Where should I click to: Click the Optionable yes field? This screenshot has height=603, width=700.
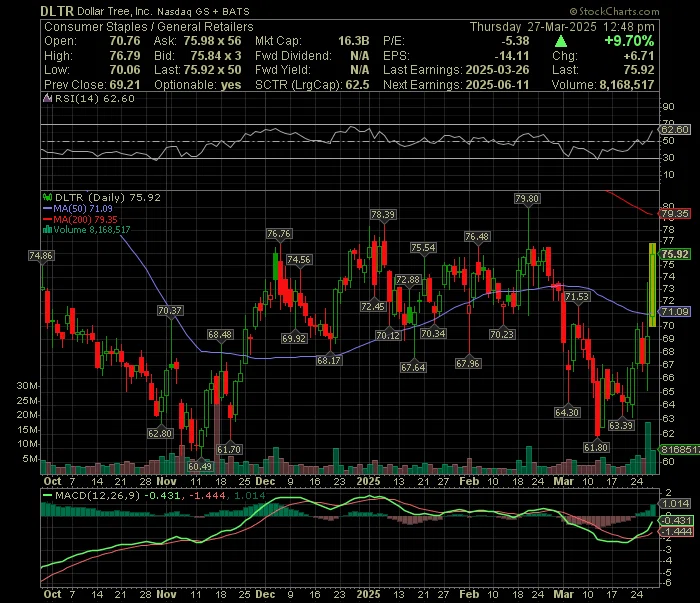pos(197,85)
